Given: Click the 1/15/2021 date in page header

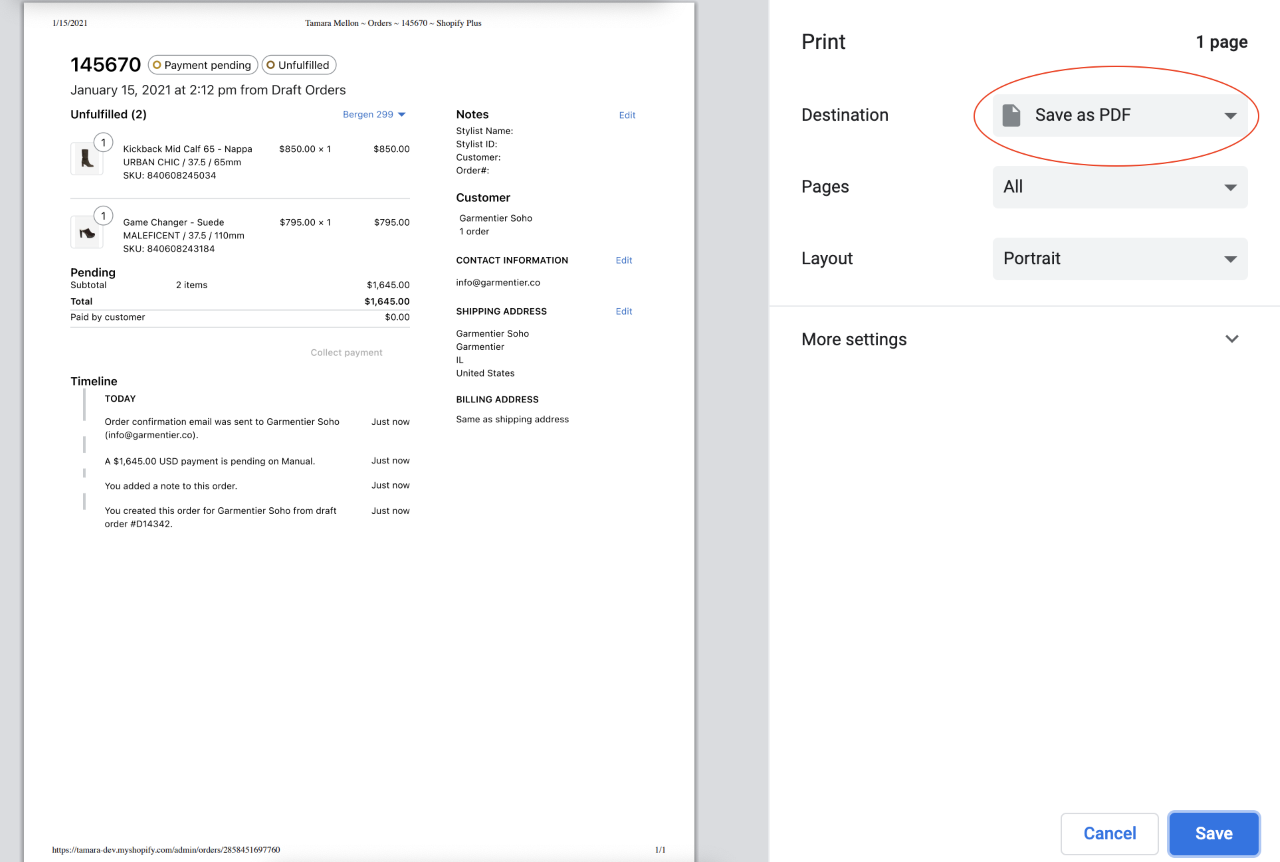Looking at the screenshot, I should [x=70, y=23].
